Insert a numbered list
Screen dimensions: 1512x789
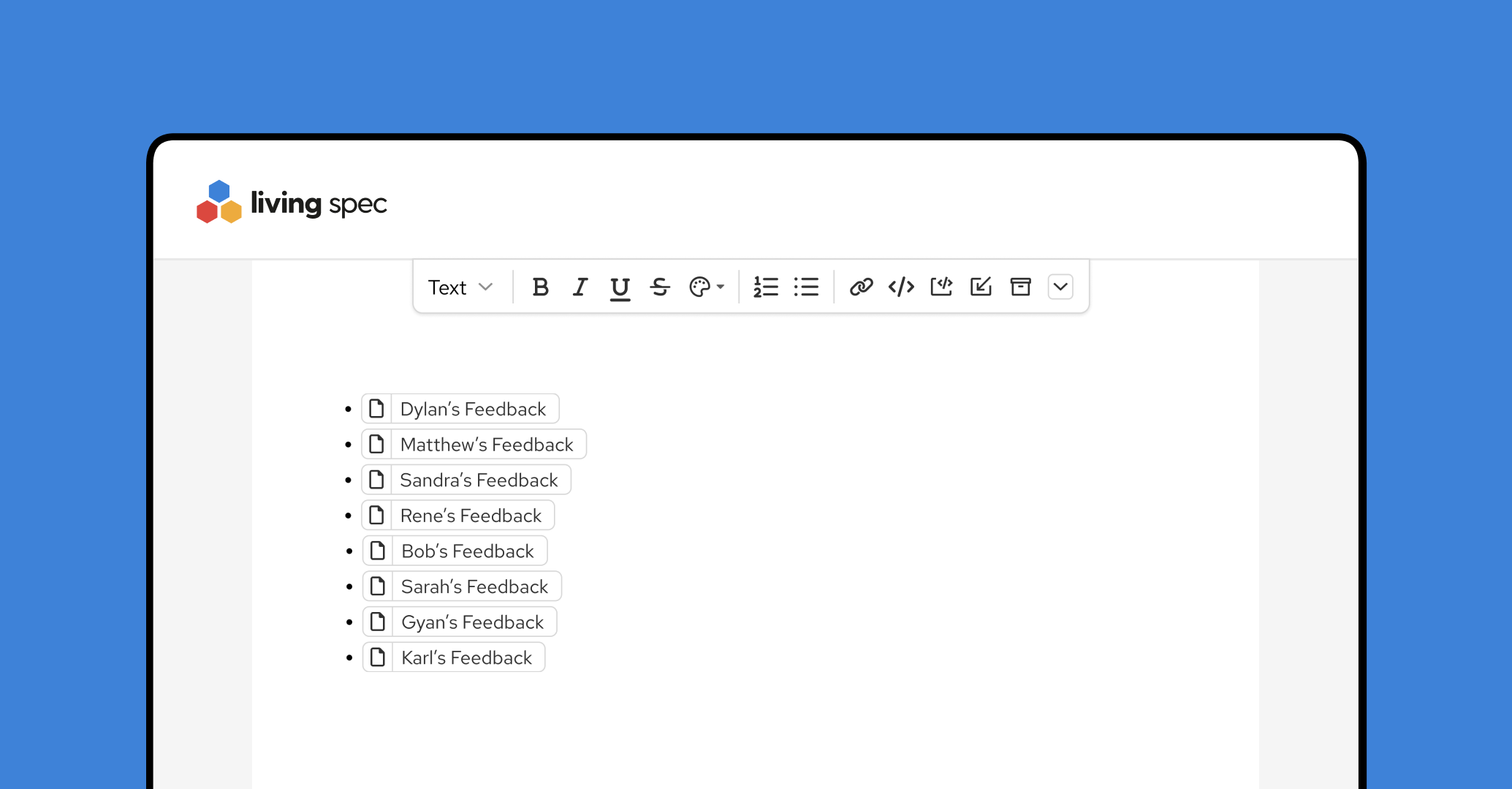(x=766, y=287)
